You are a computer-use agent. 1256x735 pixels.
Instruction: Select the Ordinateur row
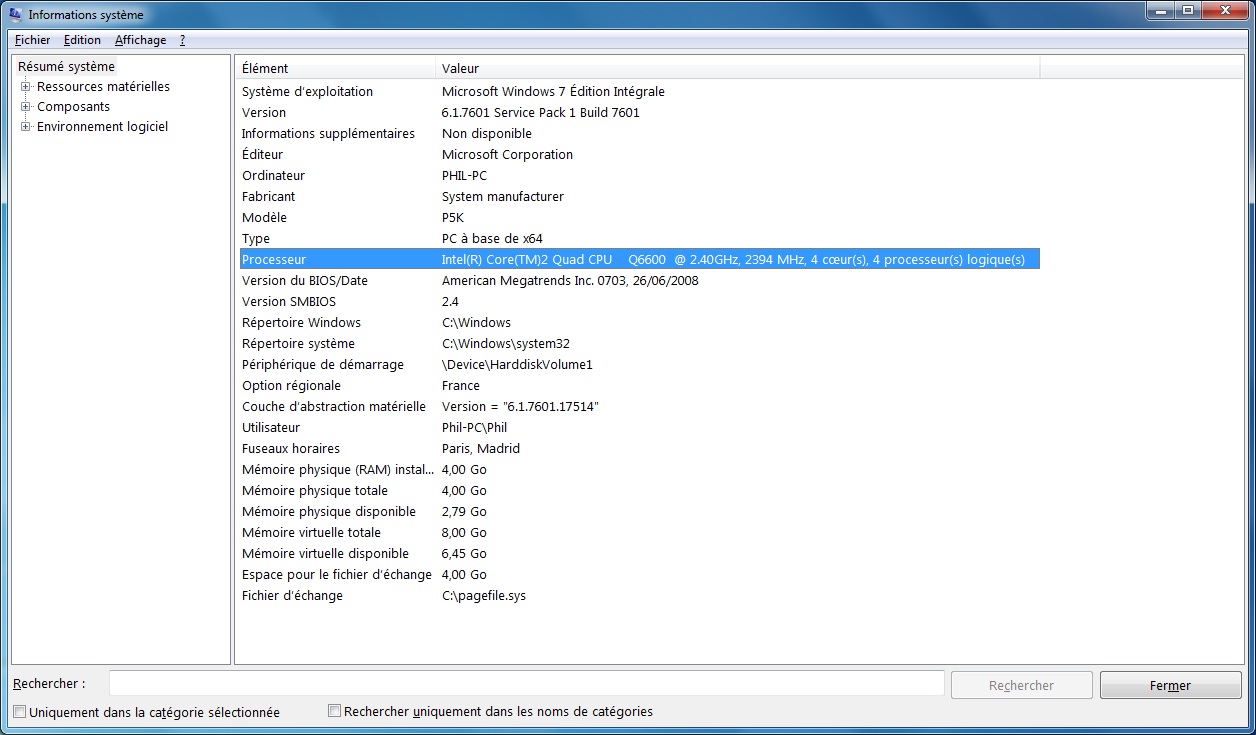coord(638,175)
